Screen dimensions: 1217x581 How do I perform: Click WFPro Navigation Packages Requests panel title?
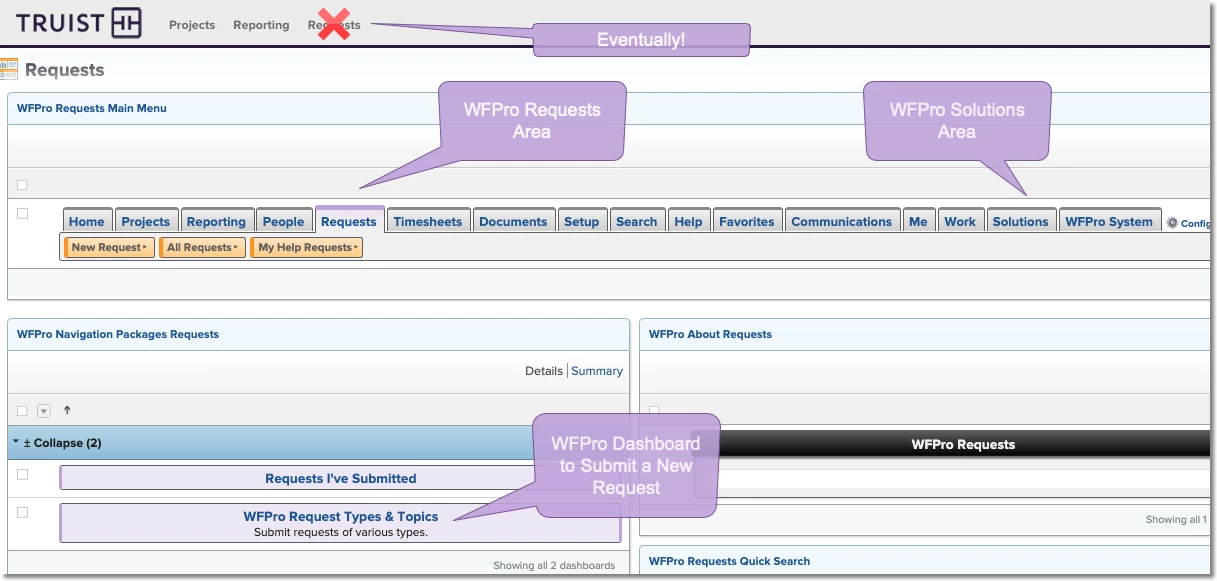tap(118, 334)
